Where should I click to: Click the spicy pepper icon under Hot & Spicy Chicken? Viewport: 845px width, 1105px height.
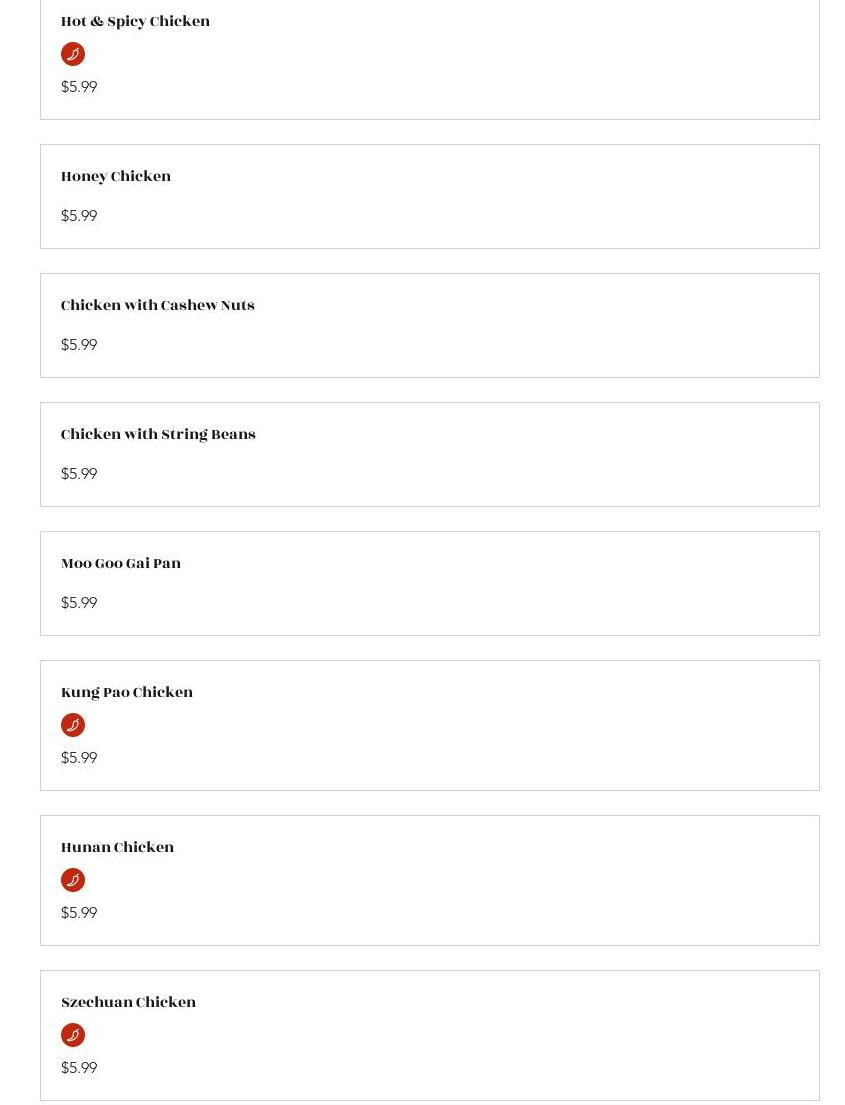73,54
